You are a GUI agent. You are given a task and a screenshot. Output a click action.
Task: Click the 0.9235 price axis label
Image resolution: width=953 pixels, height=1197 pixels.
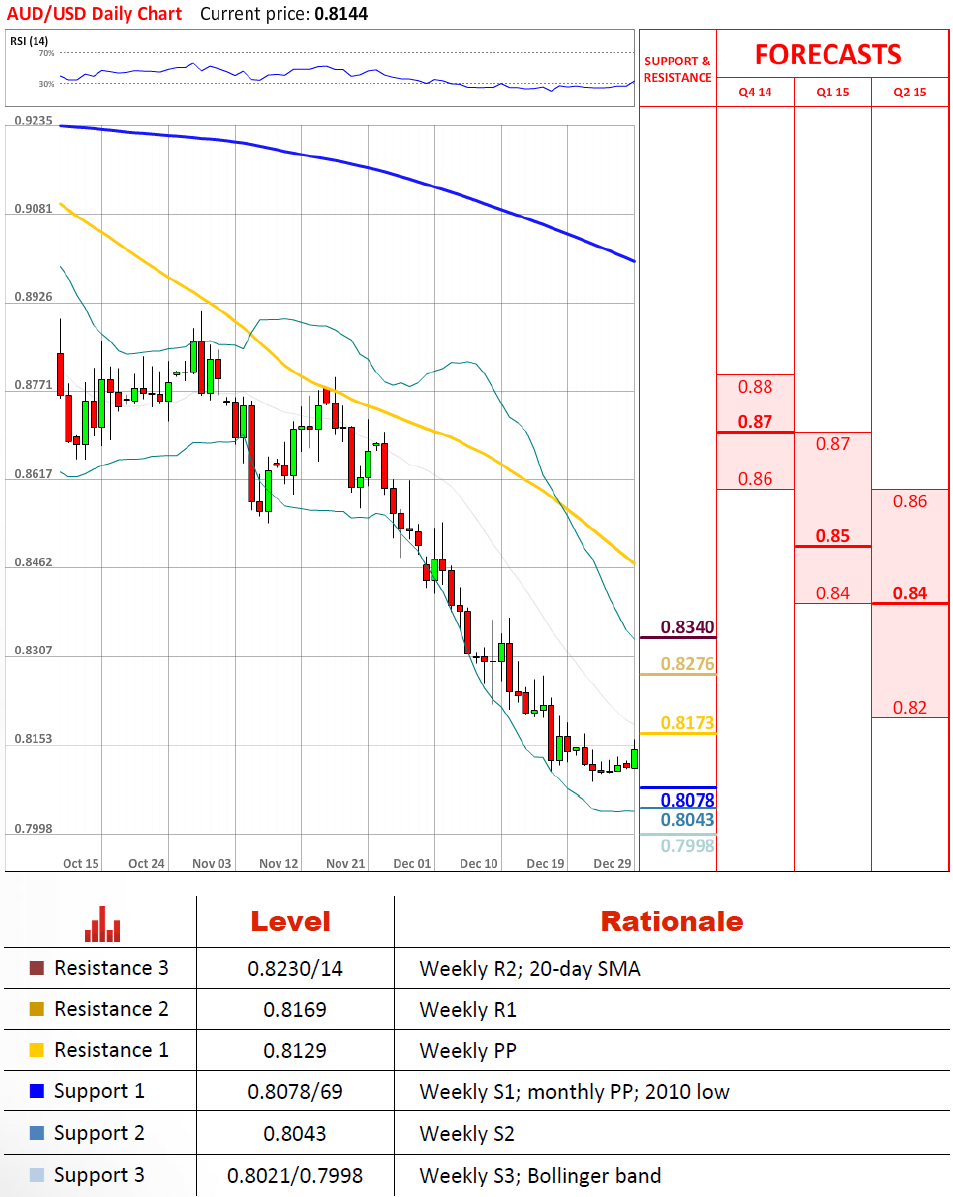(34, 121)
